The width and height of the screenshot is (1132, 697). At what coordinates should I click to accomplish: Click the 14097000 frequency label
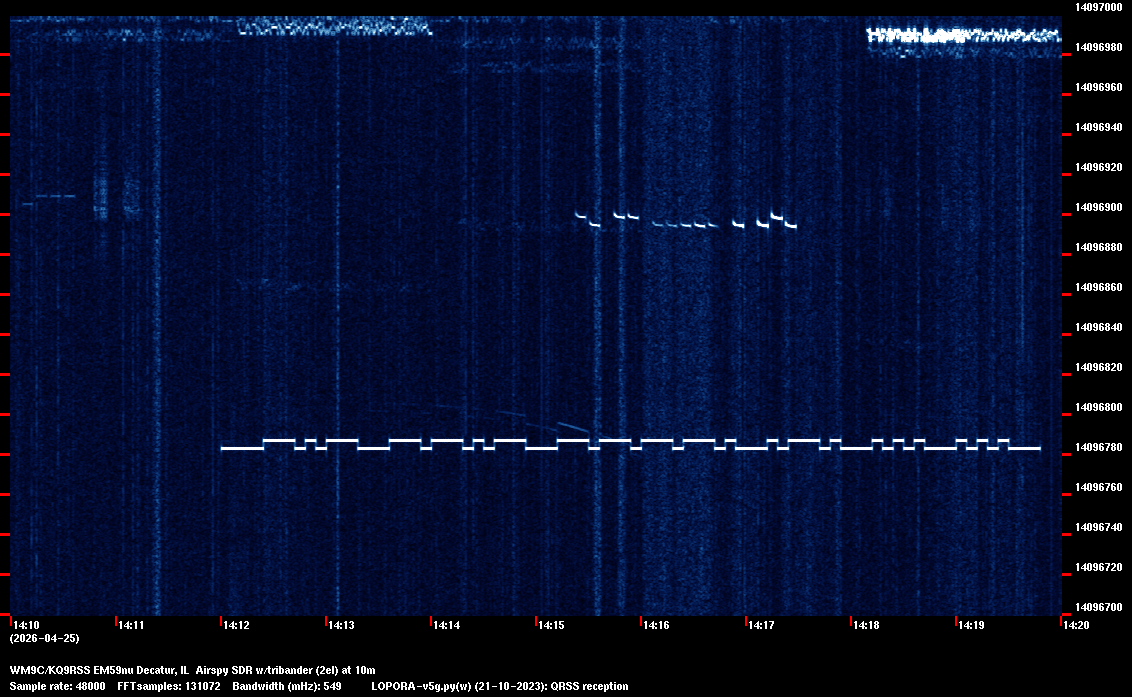tap(1097, 7)
